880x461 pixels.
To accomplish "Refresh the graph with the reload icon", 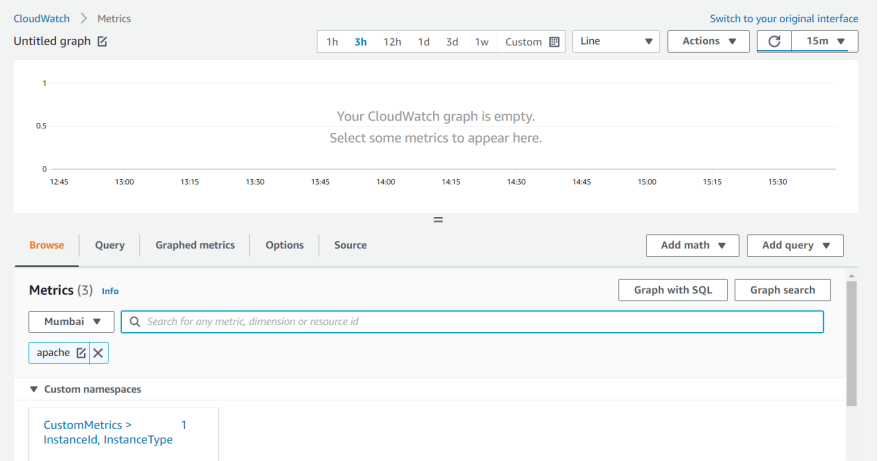I will [x=774, y=42].
